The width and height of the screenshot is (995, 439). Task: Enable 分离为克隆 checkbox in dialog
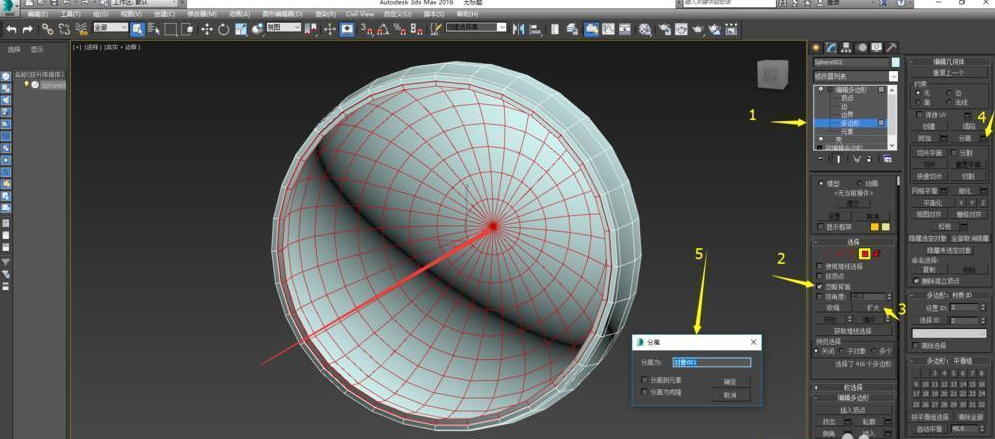(x=645, y=392)
